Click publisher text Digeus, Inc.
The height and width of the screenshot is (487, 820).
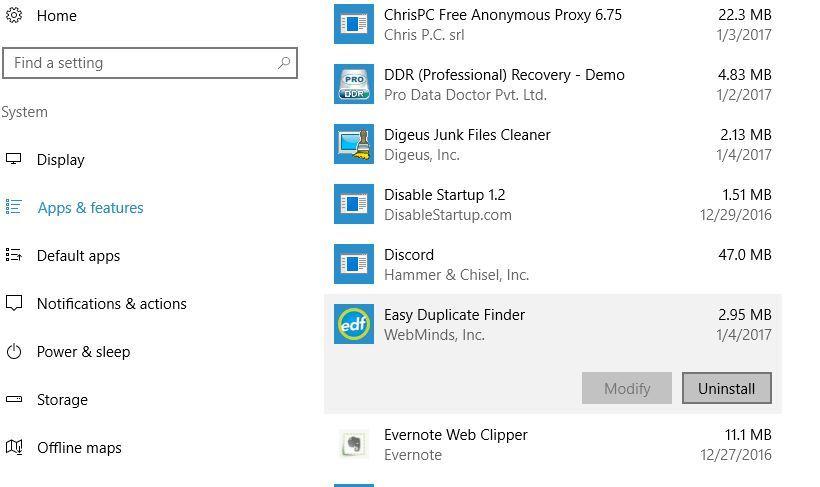(x=422, y=155)
